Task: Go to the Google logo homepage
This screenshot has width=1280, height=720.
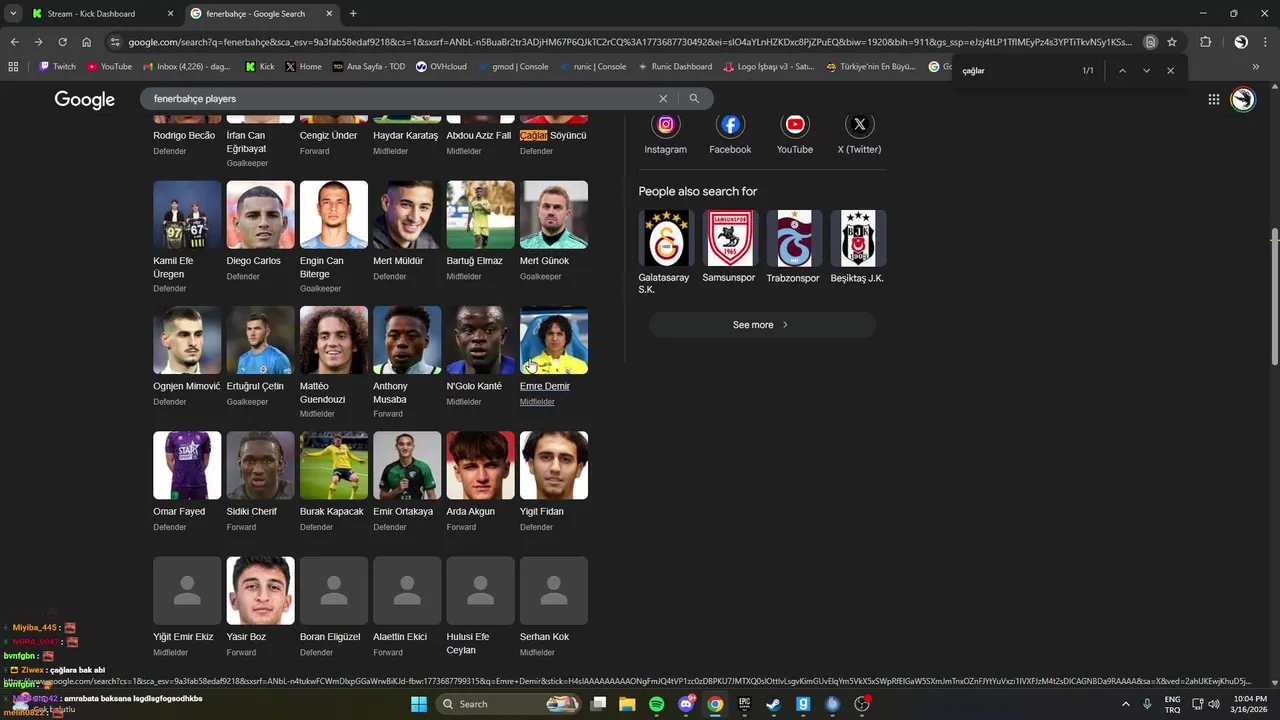Action: 84,99
